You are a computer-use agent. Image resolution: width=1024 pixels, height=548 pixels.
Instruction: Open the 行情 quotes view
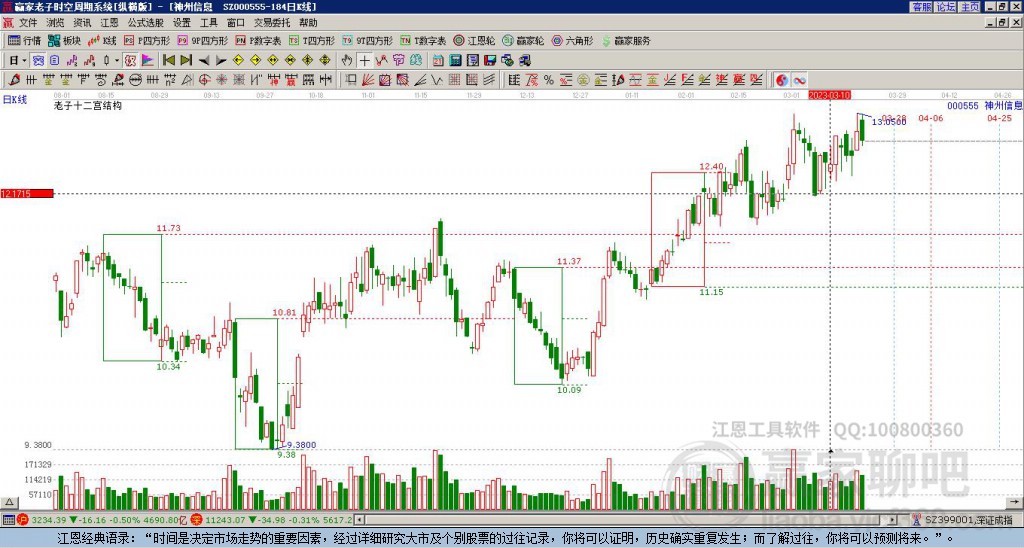pyautogui.click(x=24, y=40)
